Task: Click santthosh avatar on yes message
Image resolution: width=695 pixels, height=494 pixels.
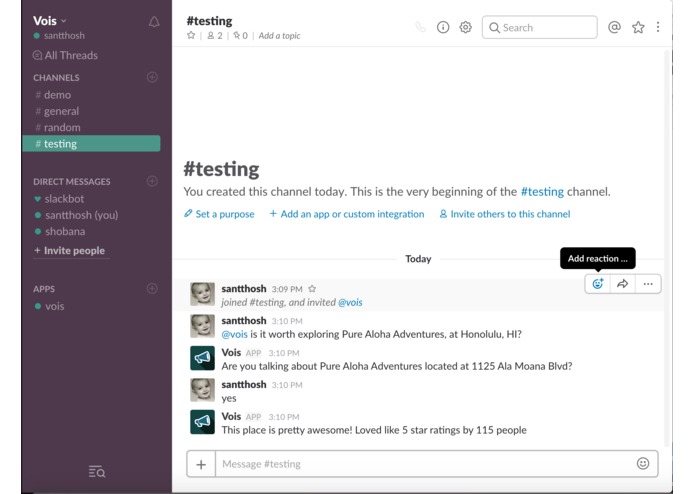Action: 203,390
